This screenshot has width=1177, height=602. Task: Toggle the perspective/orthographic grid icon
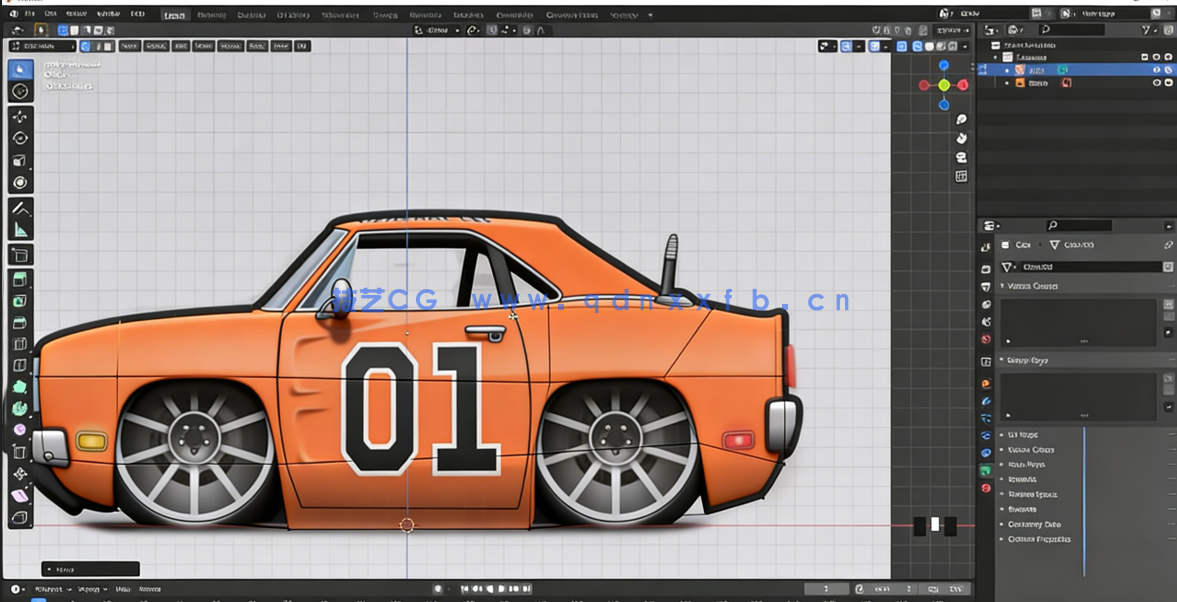point(961,176)
